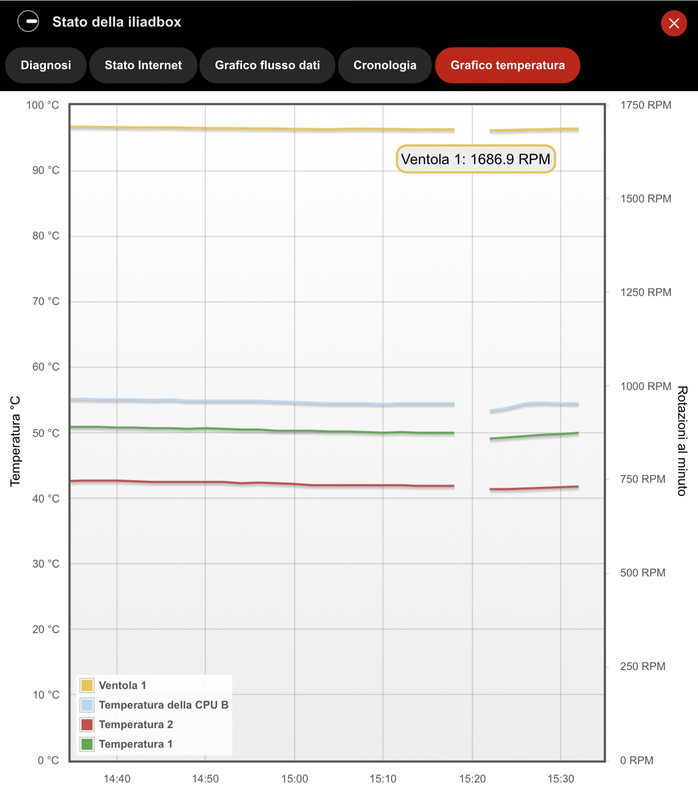Click the 10 °C axis label
Image resolution: width=698 pixels, height=800 pixels.
pos(45,695)
